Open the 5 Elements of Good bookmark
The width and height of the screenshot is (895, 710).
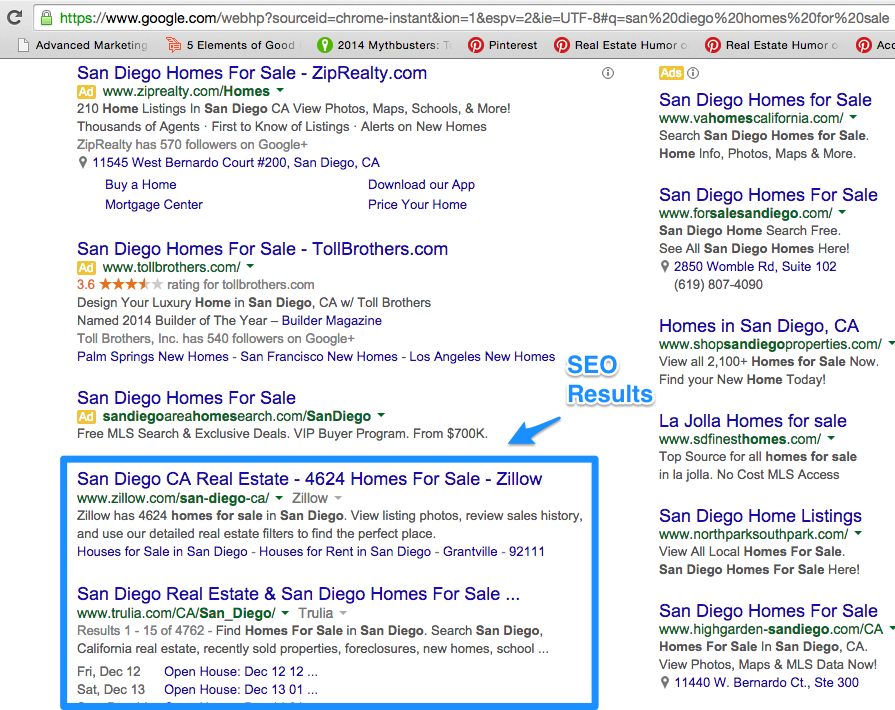pyautogui.click(x=231, y=45)
